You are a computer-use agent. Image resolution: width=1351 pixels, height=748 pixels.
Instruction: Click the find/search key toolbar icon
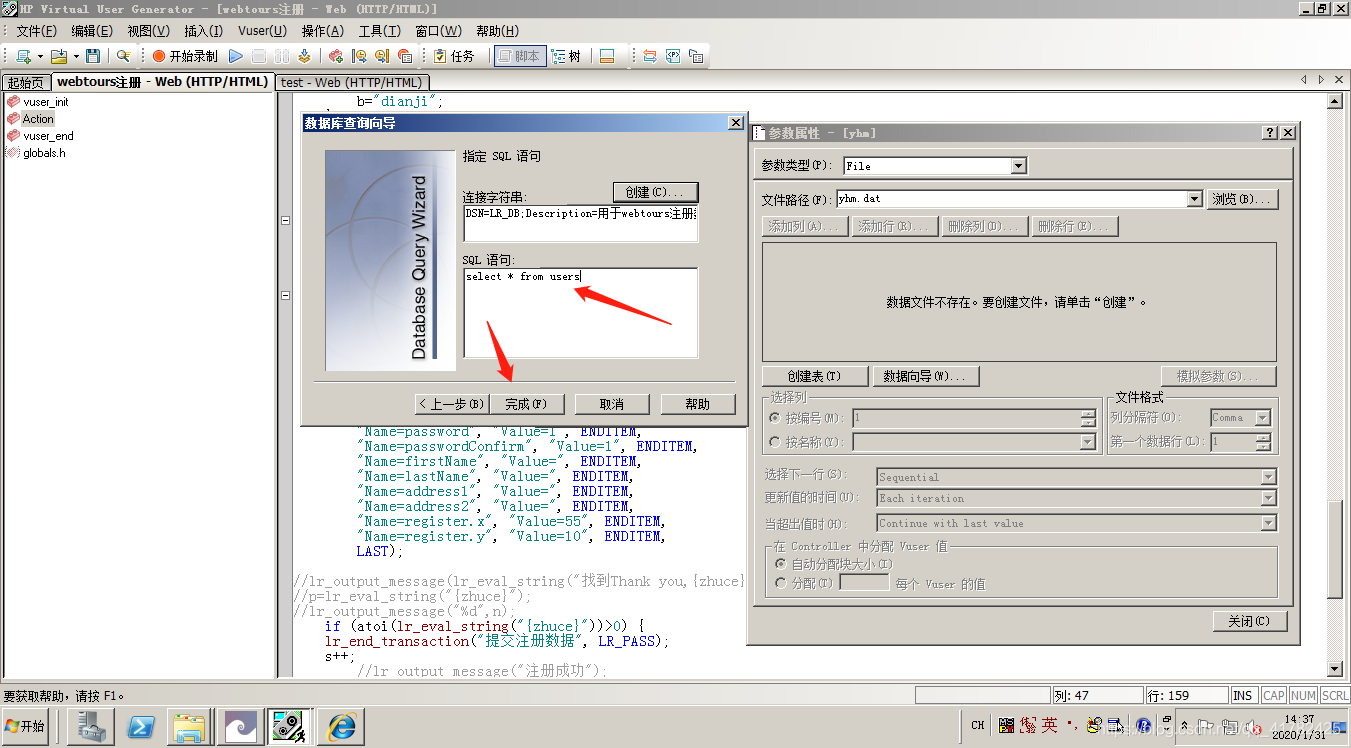pos(124,56)
